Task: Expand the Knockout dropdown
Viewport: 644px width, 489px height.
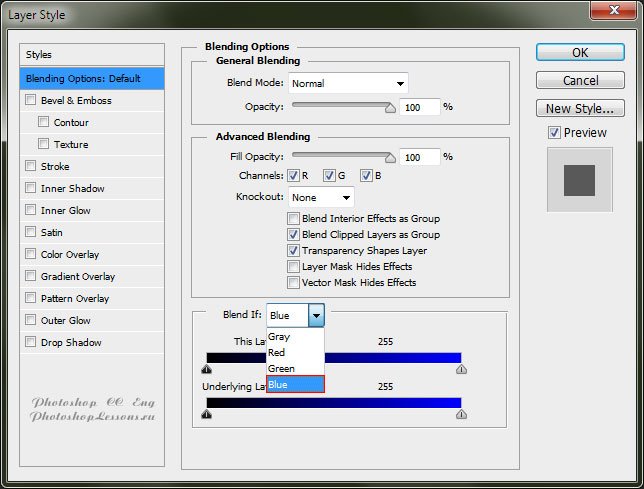Action: pos(321,197)
